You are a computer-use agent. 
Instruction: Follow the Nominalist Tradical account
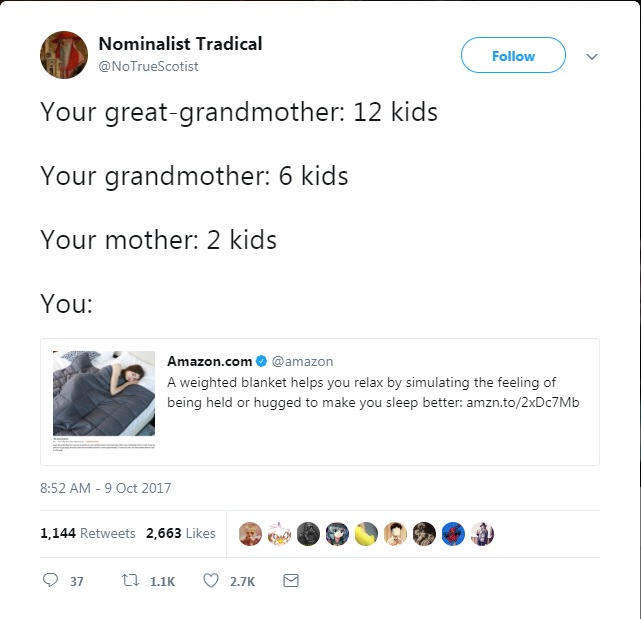[513, 56]
